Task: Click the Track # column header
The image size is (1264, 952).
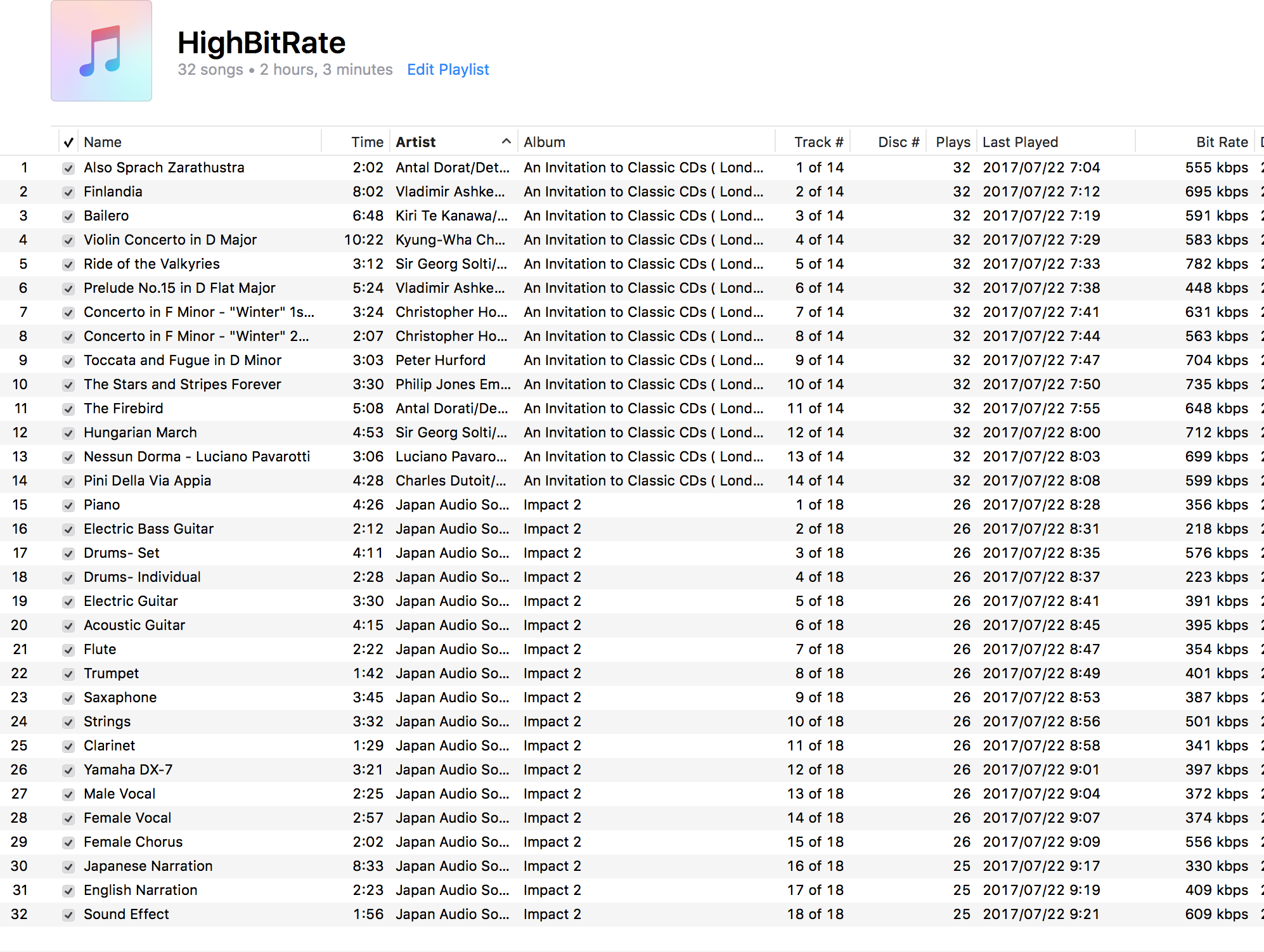Action: 818,143
